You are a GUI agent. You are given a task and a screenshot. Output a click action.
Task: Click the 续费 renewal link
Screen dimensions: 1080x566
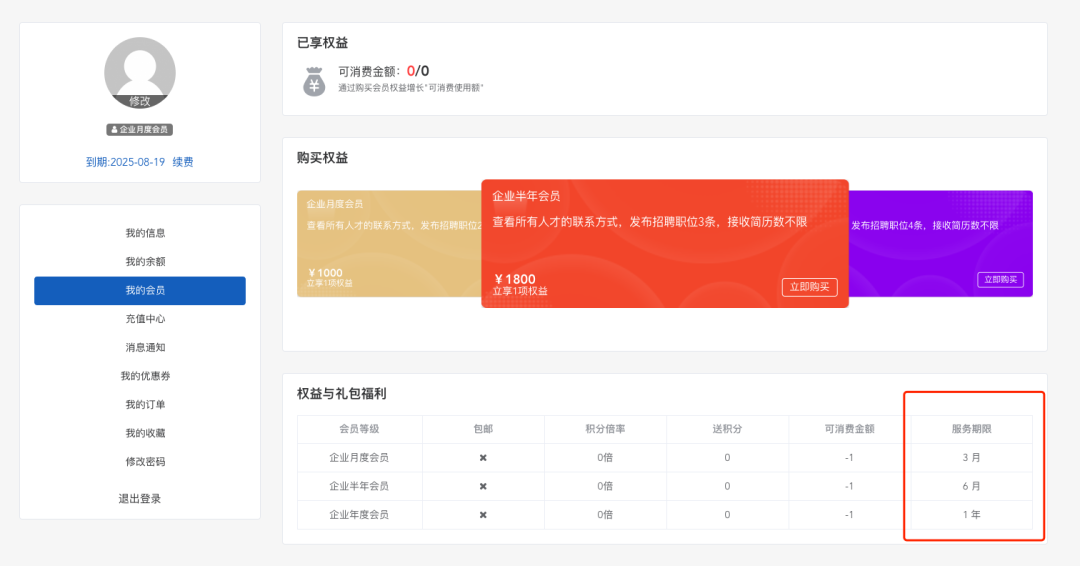click(183, 162)
